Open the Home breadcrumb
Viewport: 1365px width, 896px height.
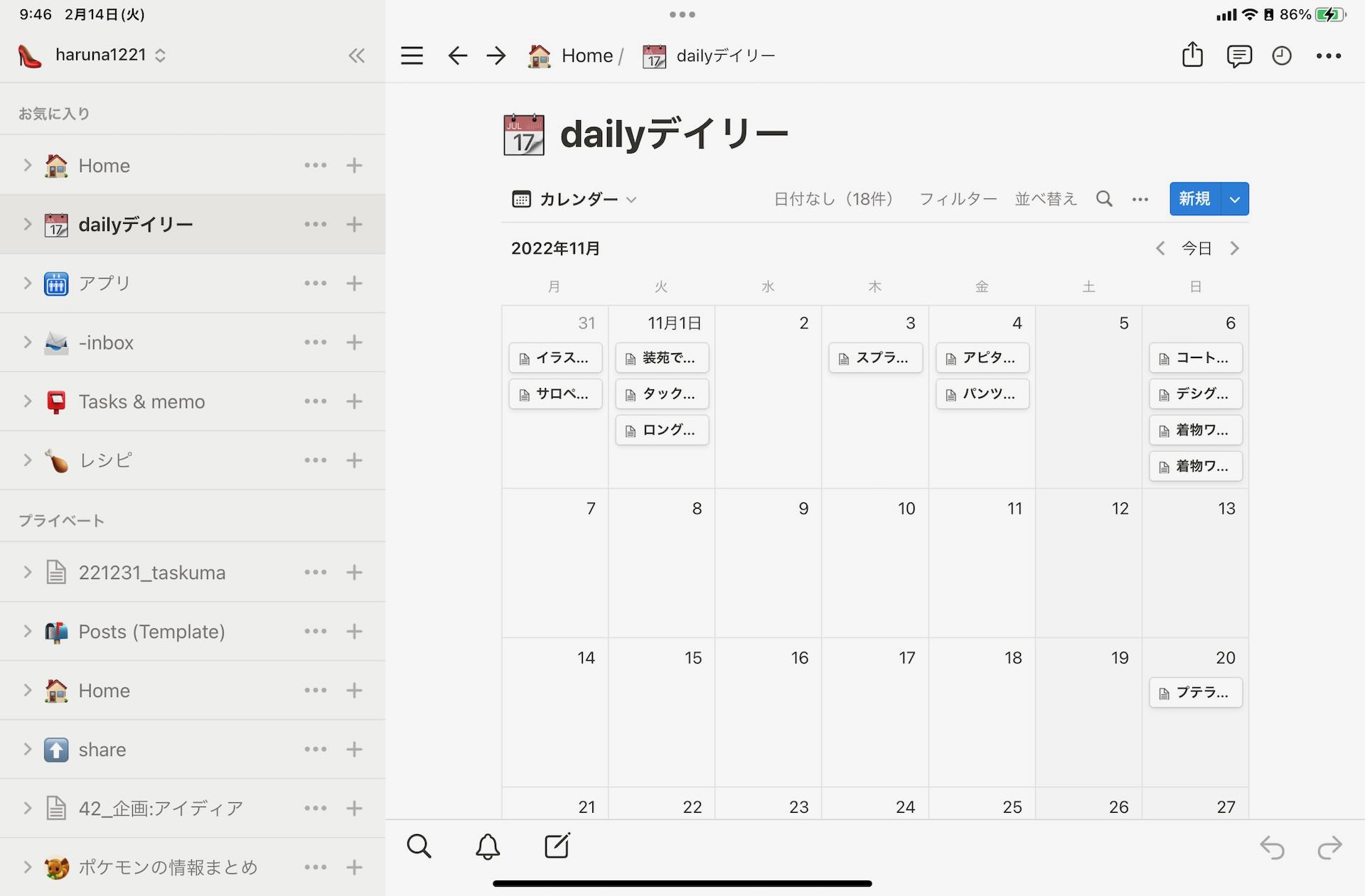pos(571,55)
